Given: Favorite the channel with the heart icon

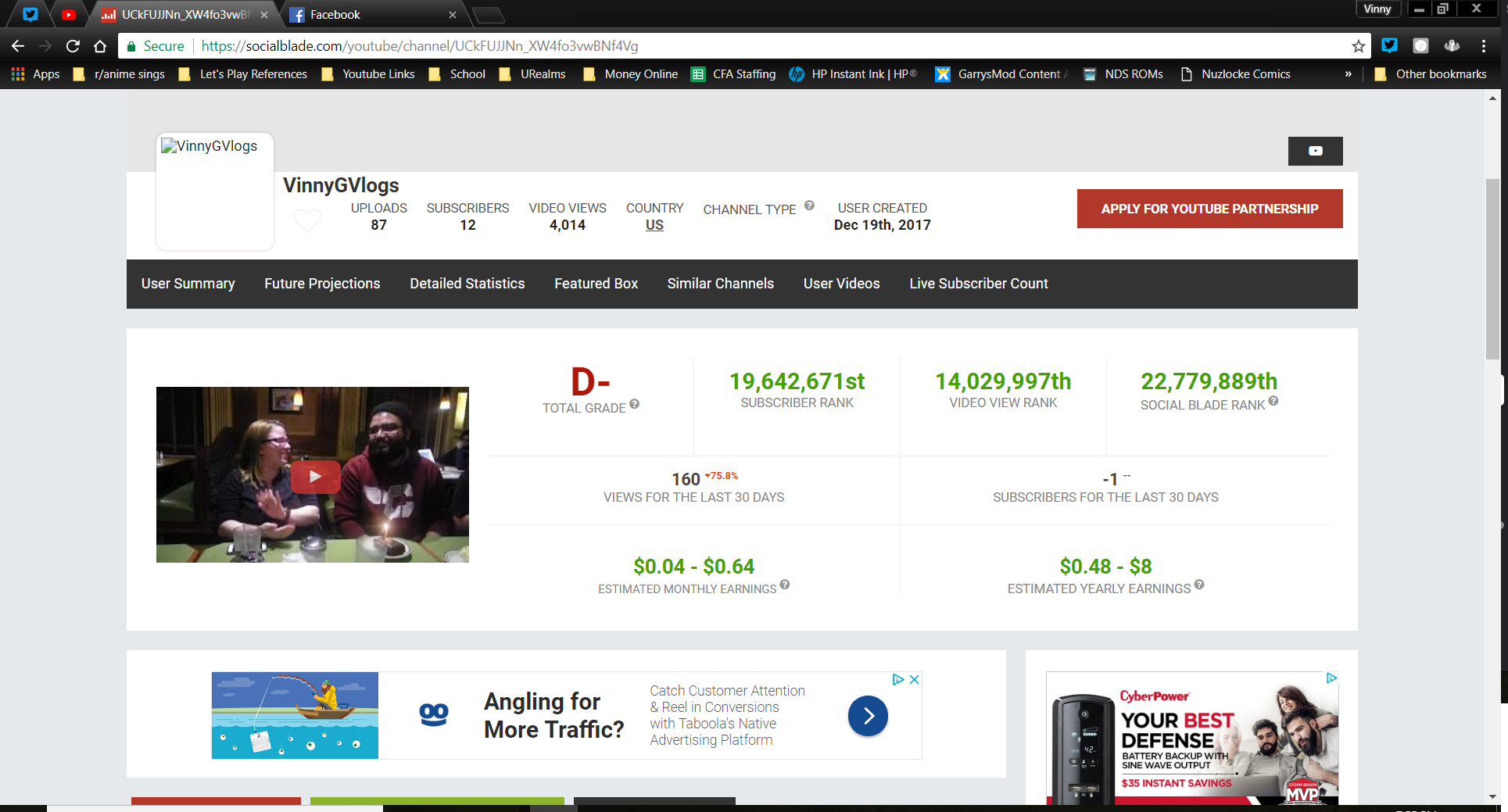Looking at the screenshot, I should click(x=306, y=221).
